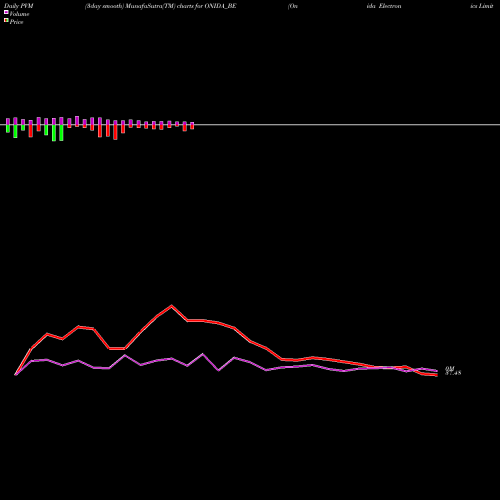Click the 'Daily PVM' title text
This screenshot has height=500, width=500.
tap(18, 6)
